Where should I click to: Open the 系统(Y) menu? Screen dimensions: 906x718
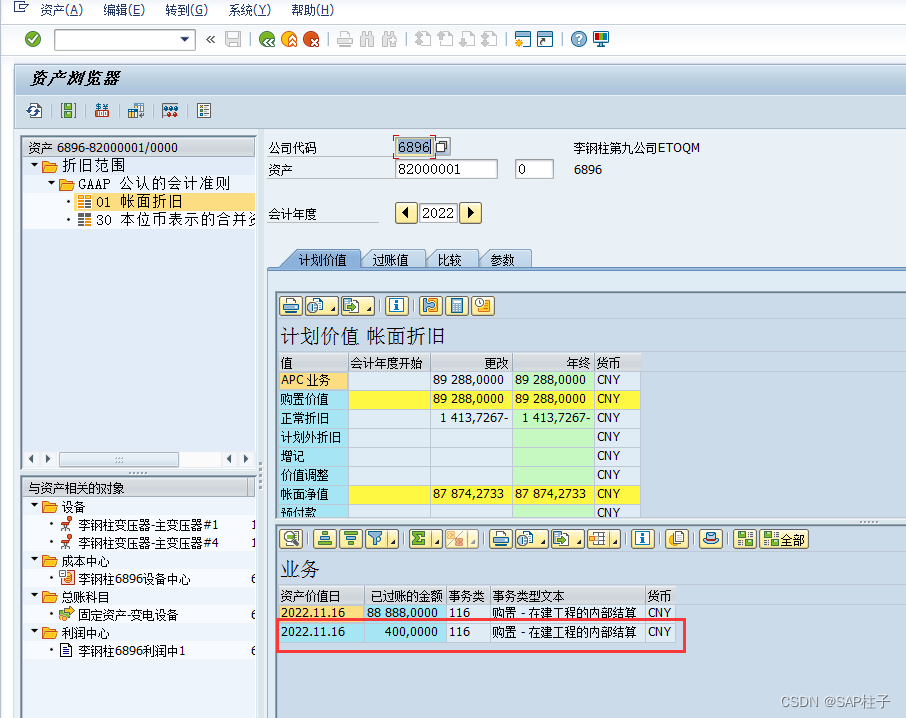click(x=249, y=10)
